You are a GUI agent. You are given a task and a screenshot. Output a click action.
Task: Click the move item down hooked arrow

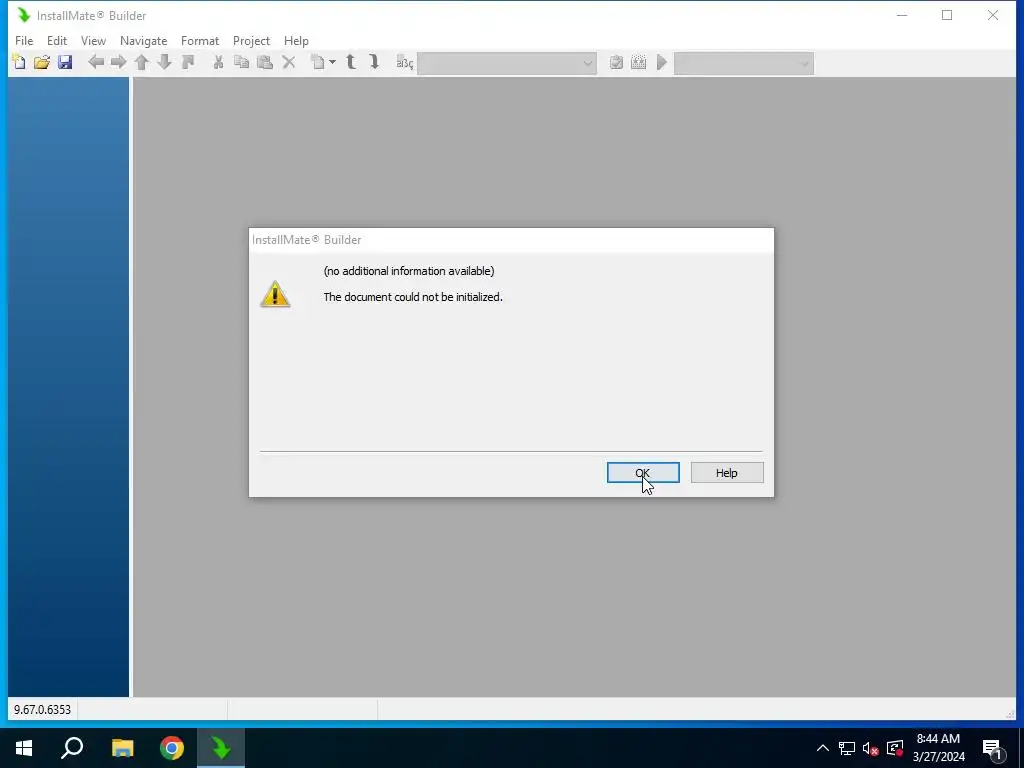pos(374,63)
